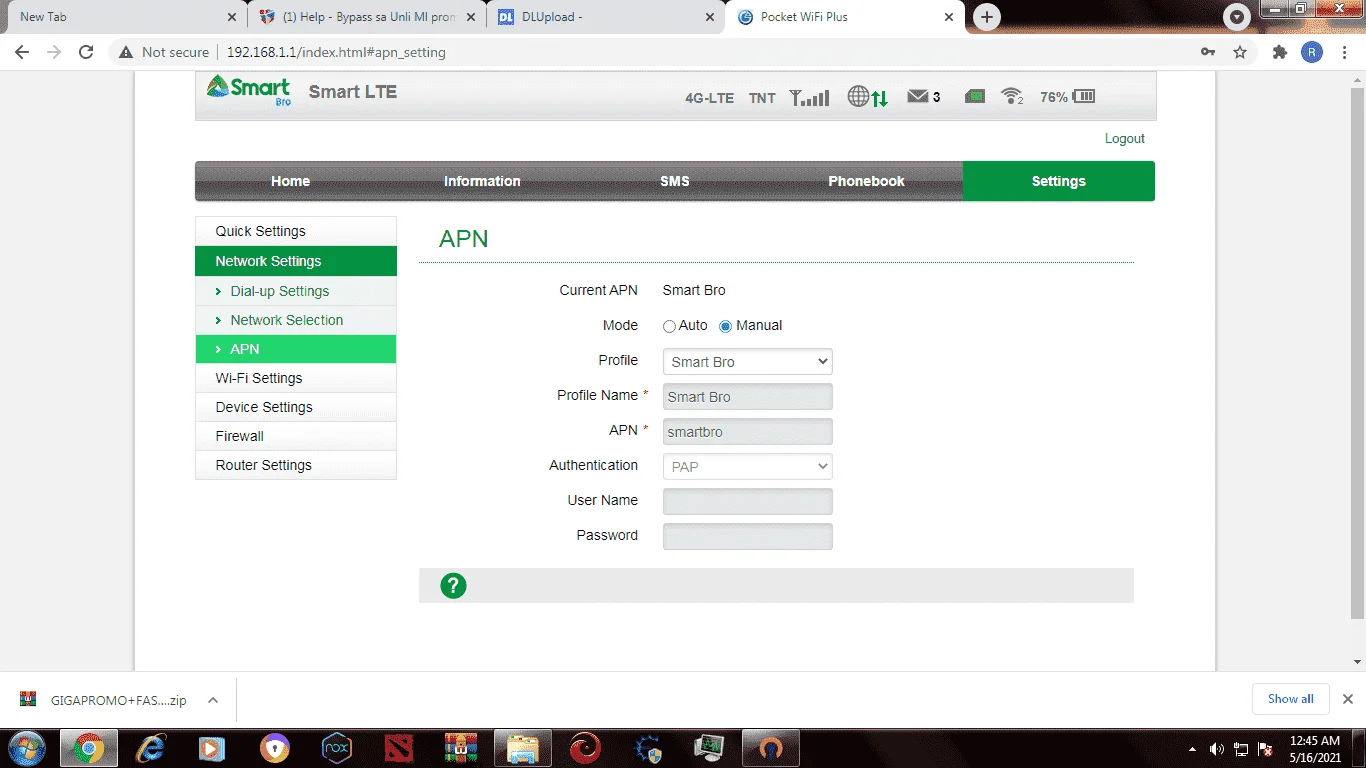The width and height of the screenshot is (1366, 768).
Task: Open the Profile dropdown
Action: tap(748, 362)
